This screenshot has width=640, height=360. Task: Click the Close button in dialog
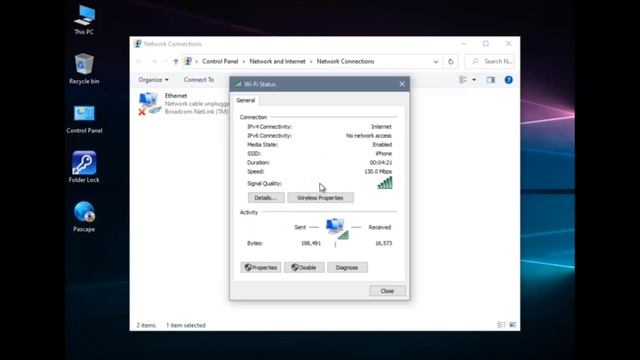pyautogui.click(x=387, y=291)
